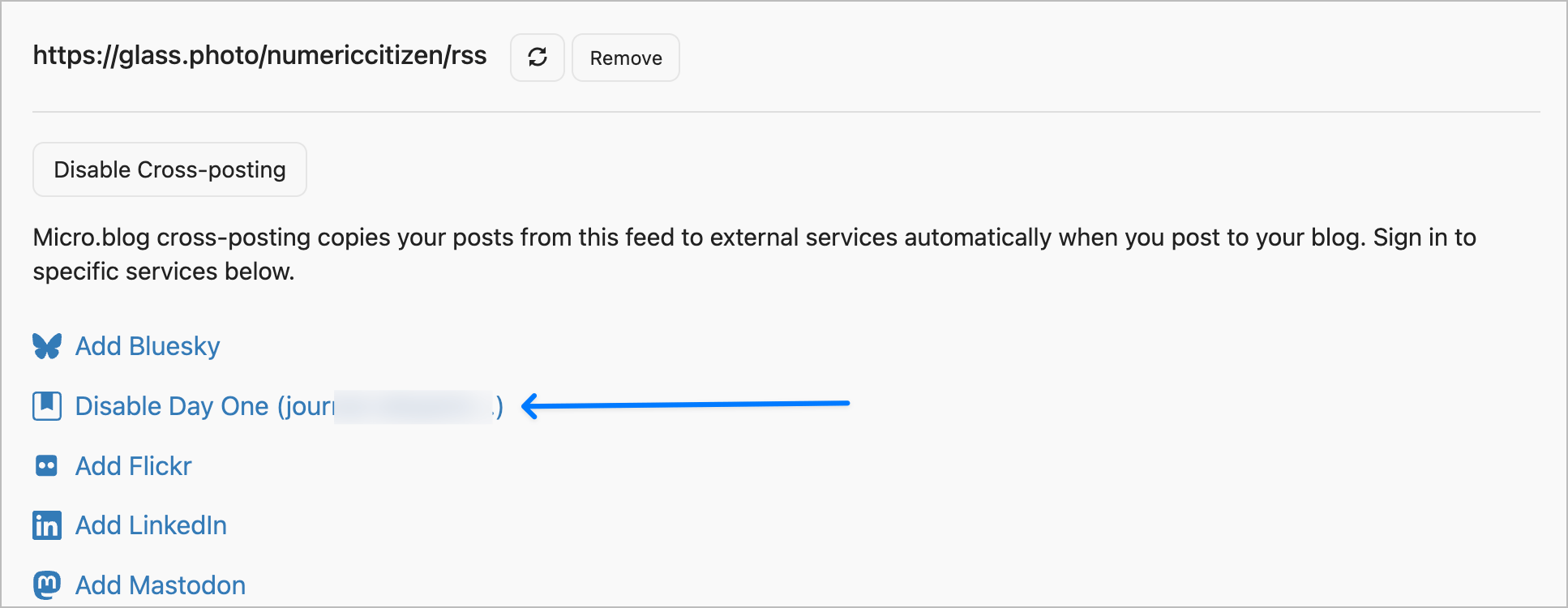This screenshot has width=1568, height=608.
Task: Click the 'specific services below' text line
Action: [x=164, y=272]
